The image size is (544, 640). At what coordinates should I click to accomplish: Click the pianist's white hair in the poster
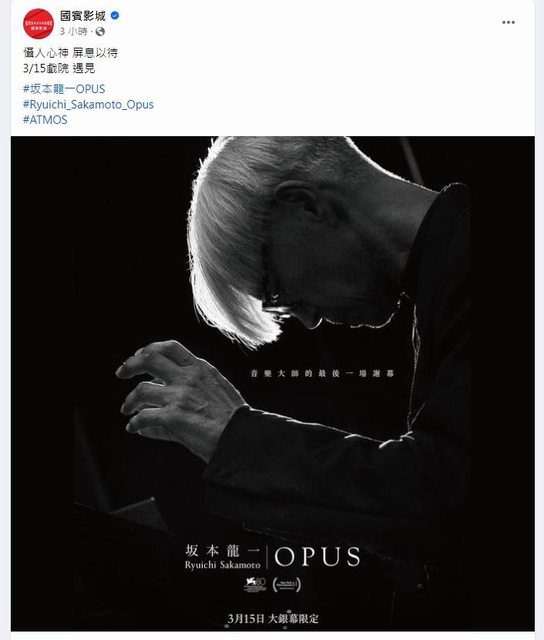tap(233, 237)
